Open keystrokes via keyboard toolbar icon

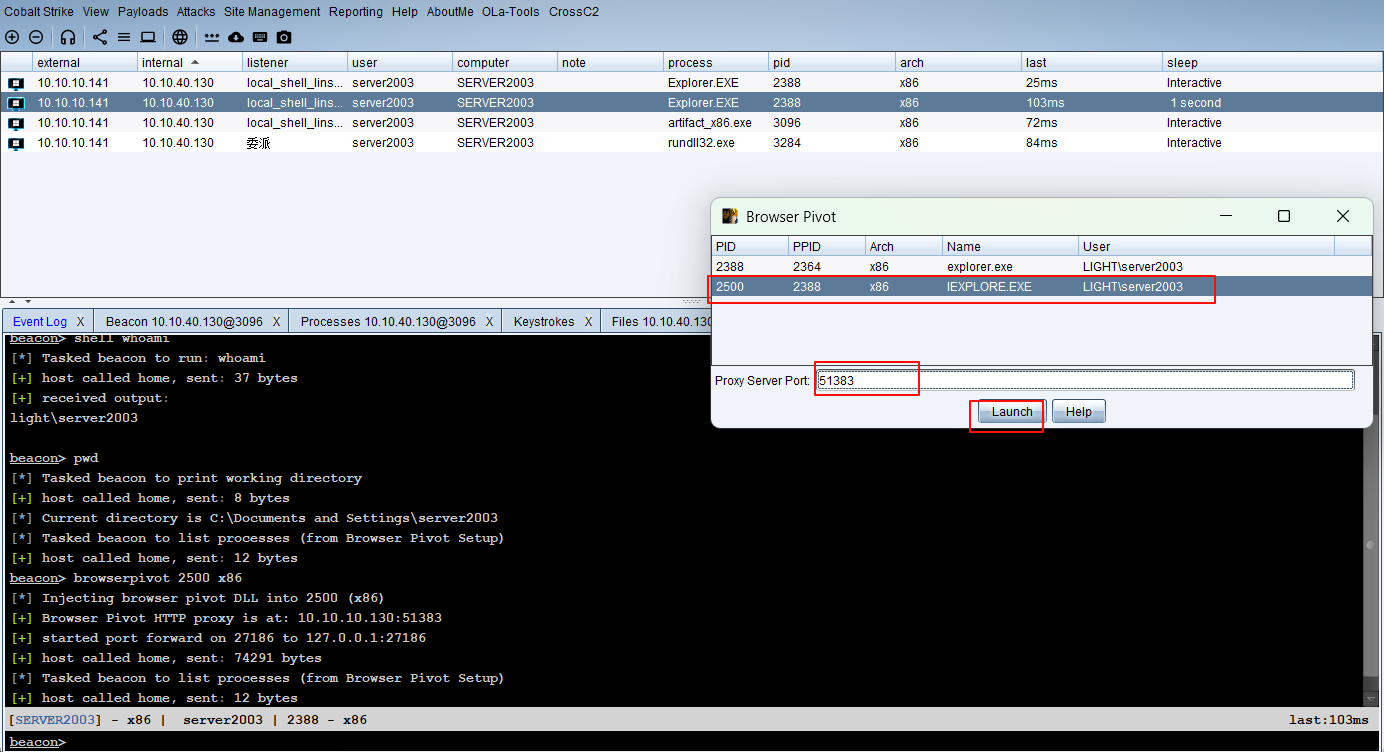(260, 37)
